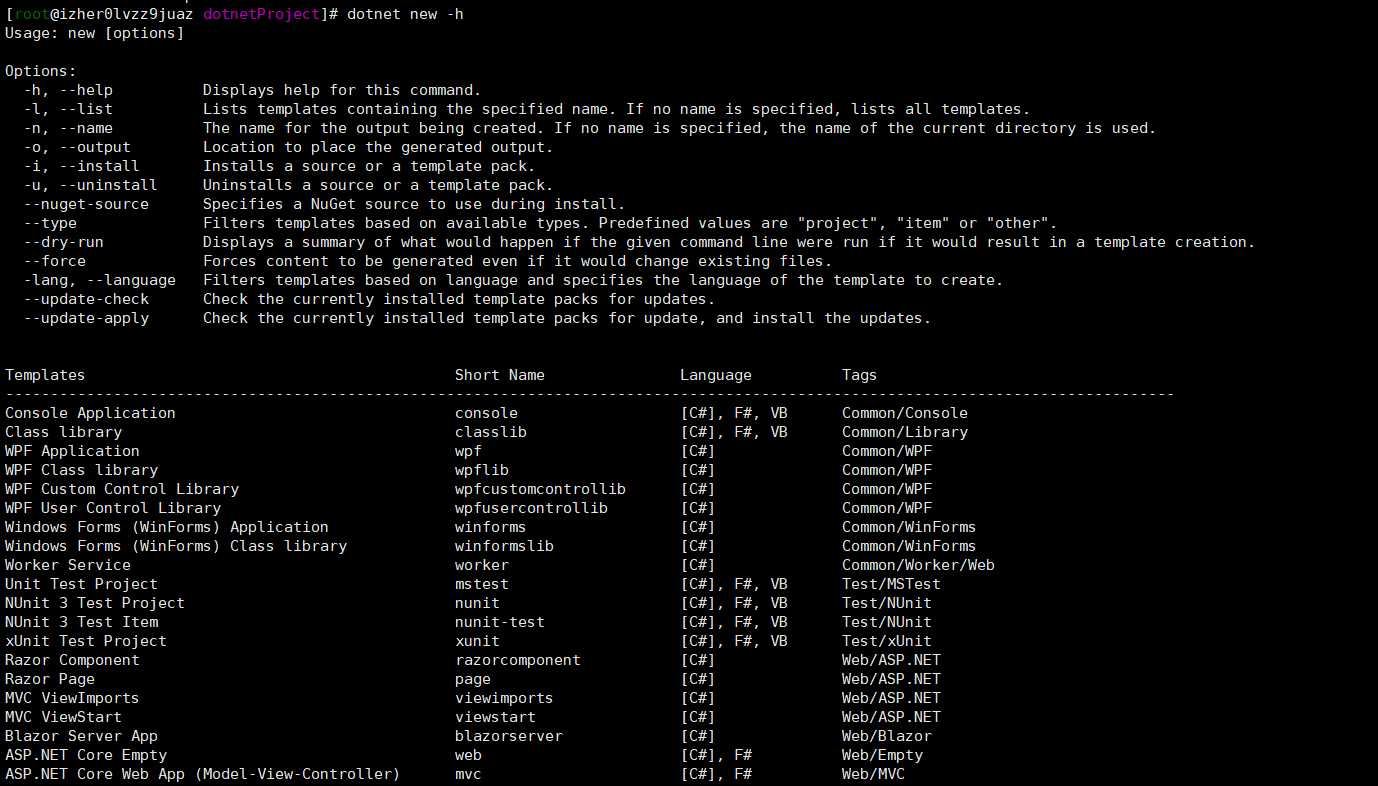Click the 'xUnit Test Project' template name

tap(86, 641)
